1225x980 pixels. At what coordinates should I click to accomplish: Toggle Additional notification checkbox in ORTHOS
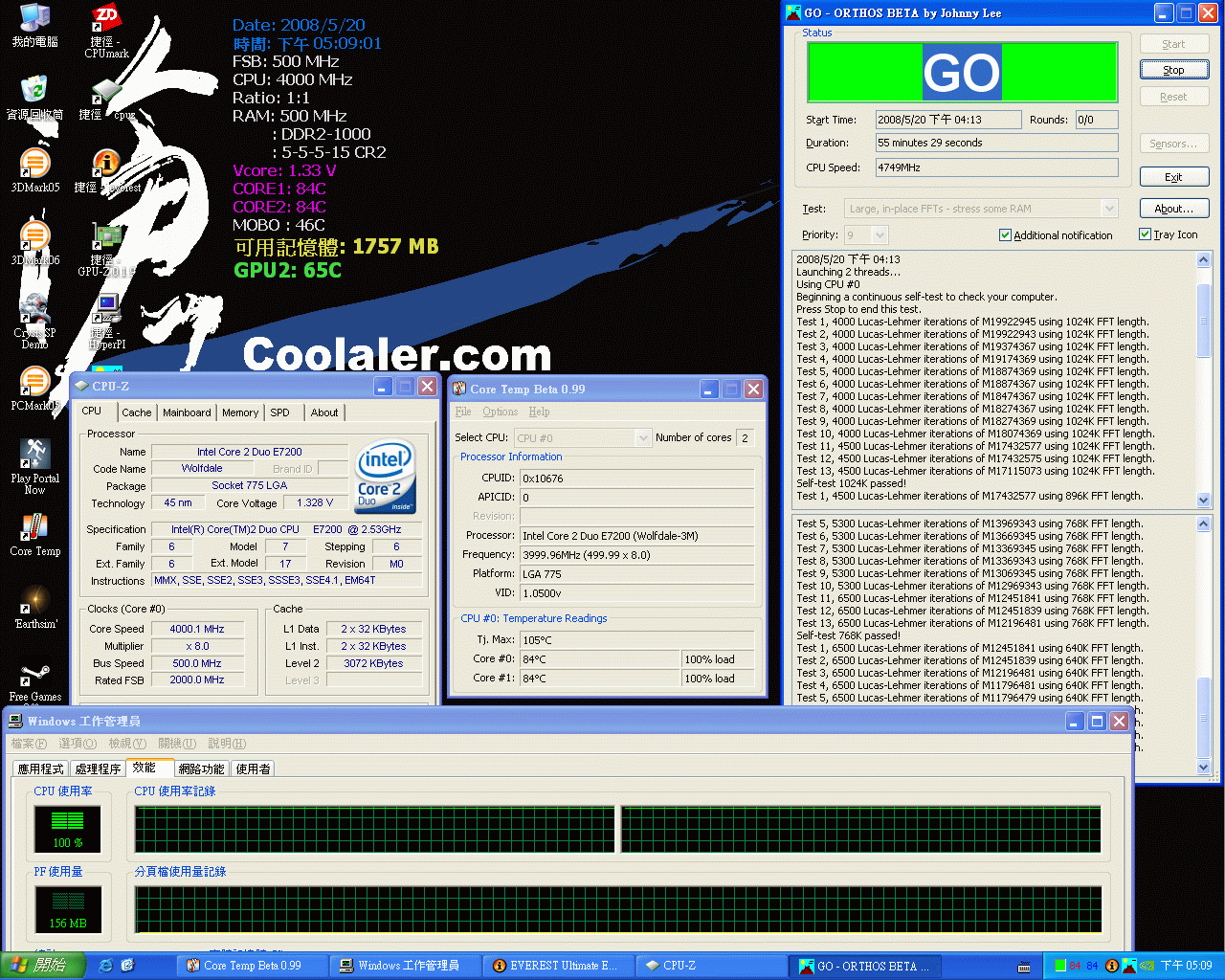point(1005,234)
